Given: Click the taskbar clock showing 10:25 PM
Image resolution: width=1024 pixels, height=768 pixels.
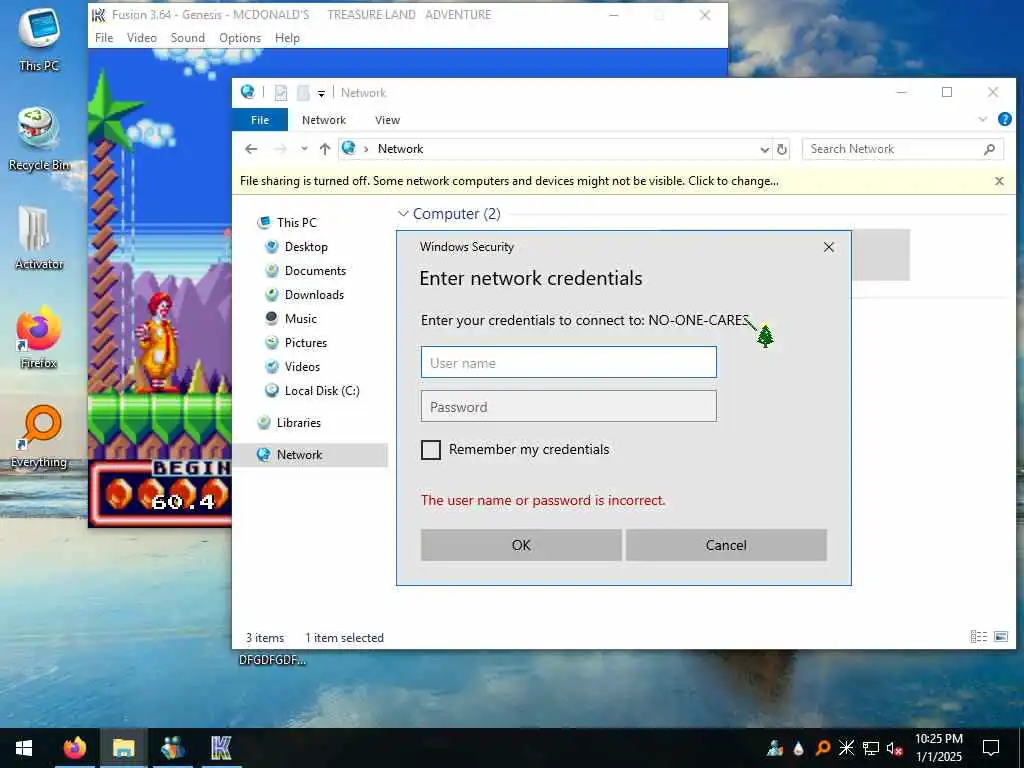Looking at the screenshot, I should point(938,748).
